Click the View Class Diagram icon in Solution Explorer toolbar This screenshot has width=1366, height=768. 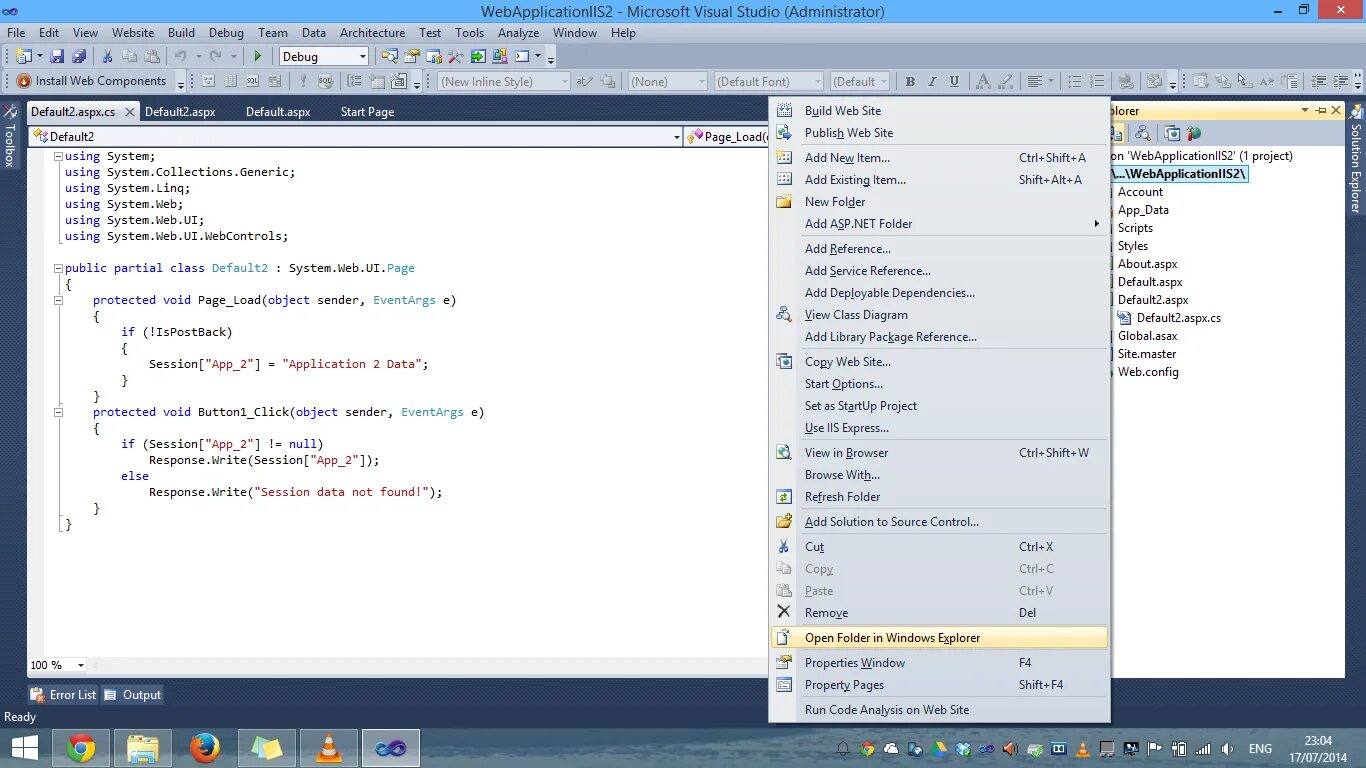[1143, 133]
